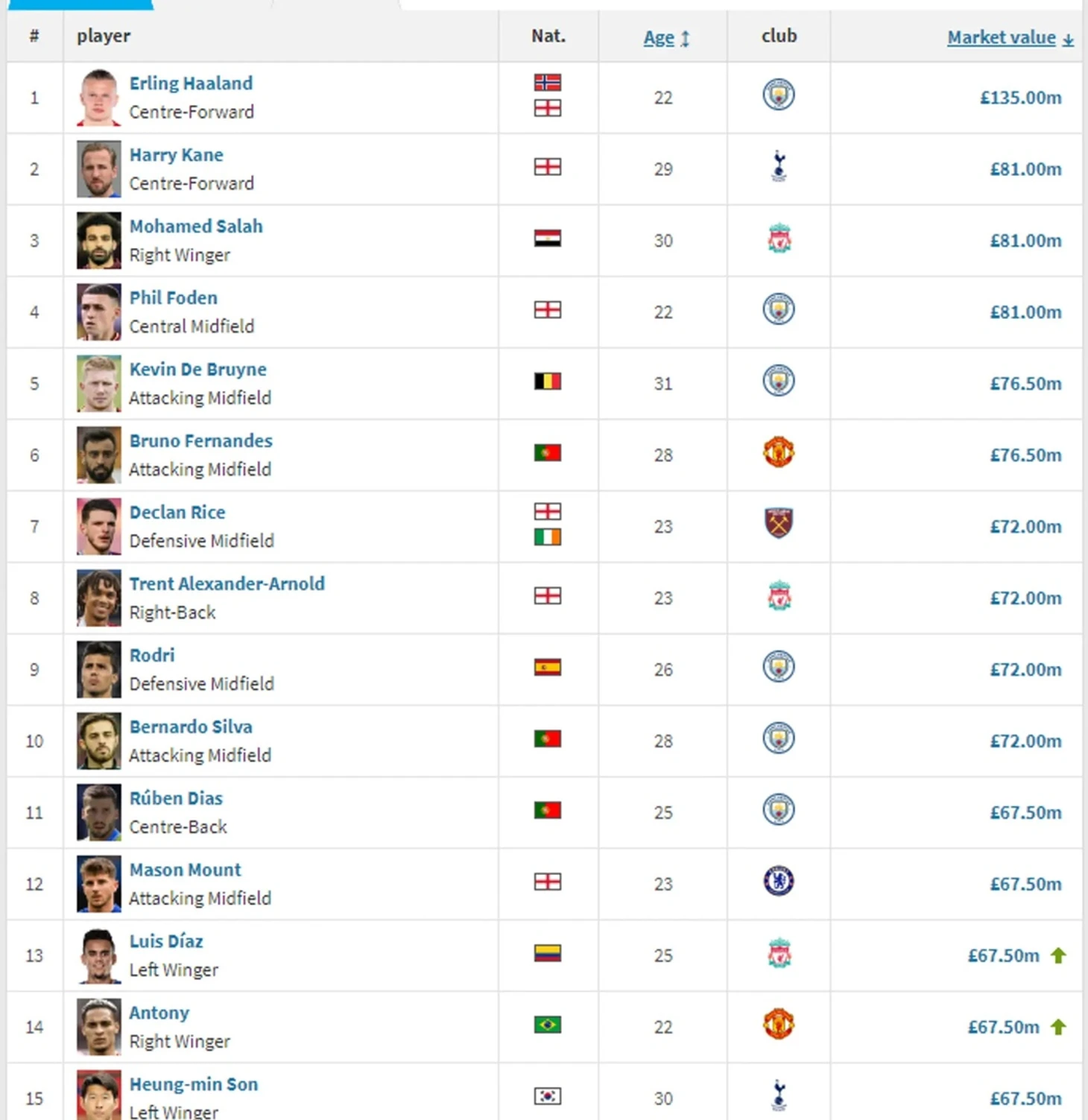
Task: Sort table by Age column header
Action: (659, 37)
